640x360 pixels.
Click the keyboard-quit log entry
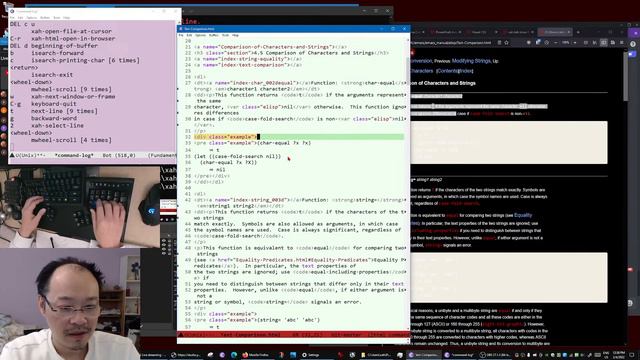pyautogui.click(x=54, y=104)
